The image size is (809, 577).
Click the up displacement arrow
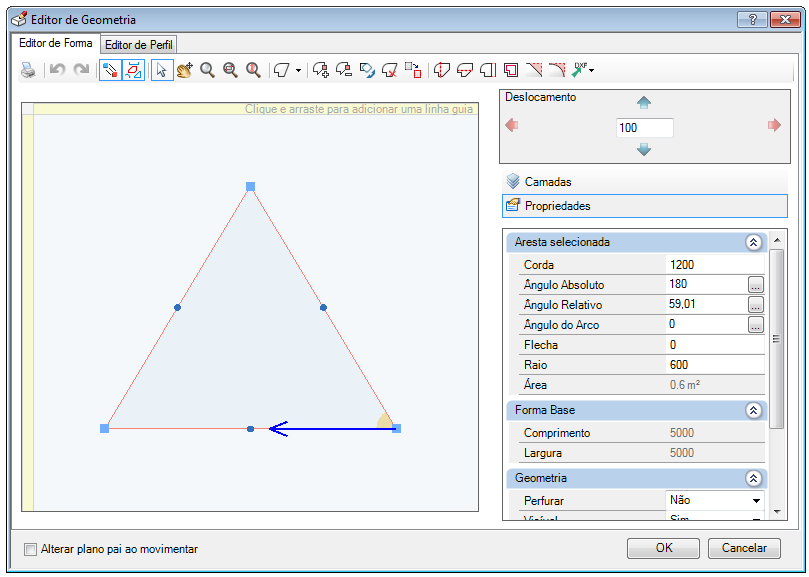[x=644, y=103]
